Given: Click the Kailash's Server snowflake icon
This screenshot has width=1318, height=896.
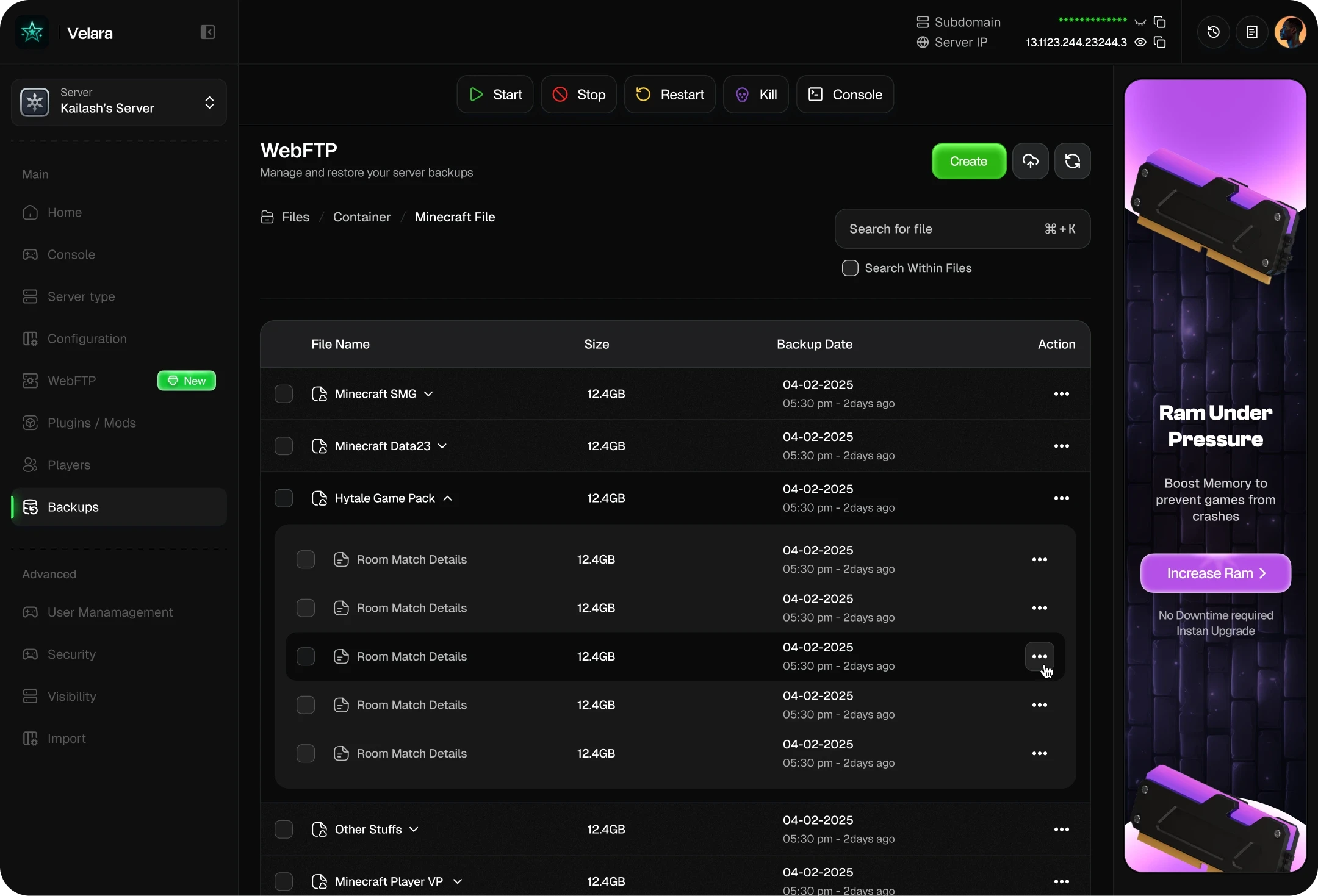Looking at the screenshot, I should click(35, 102).
